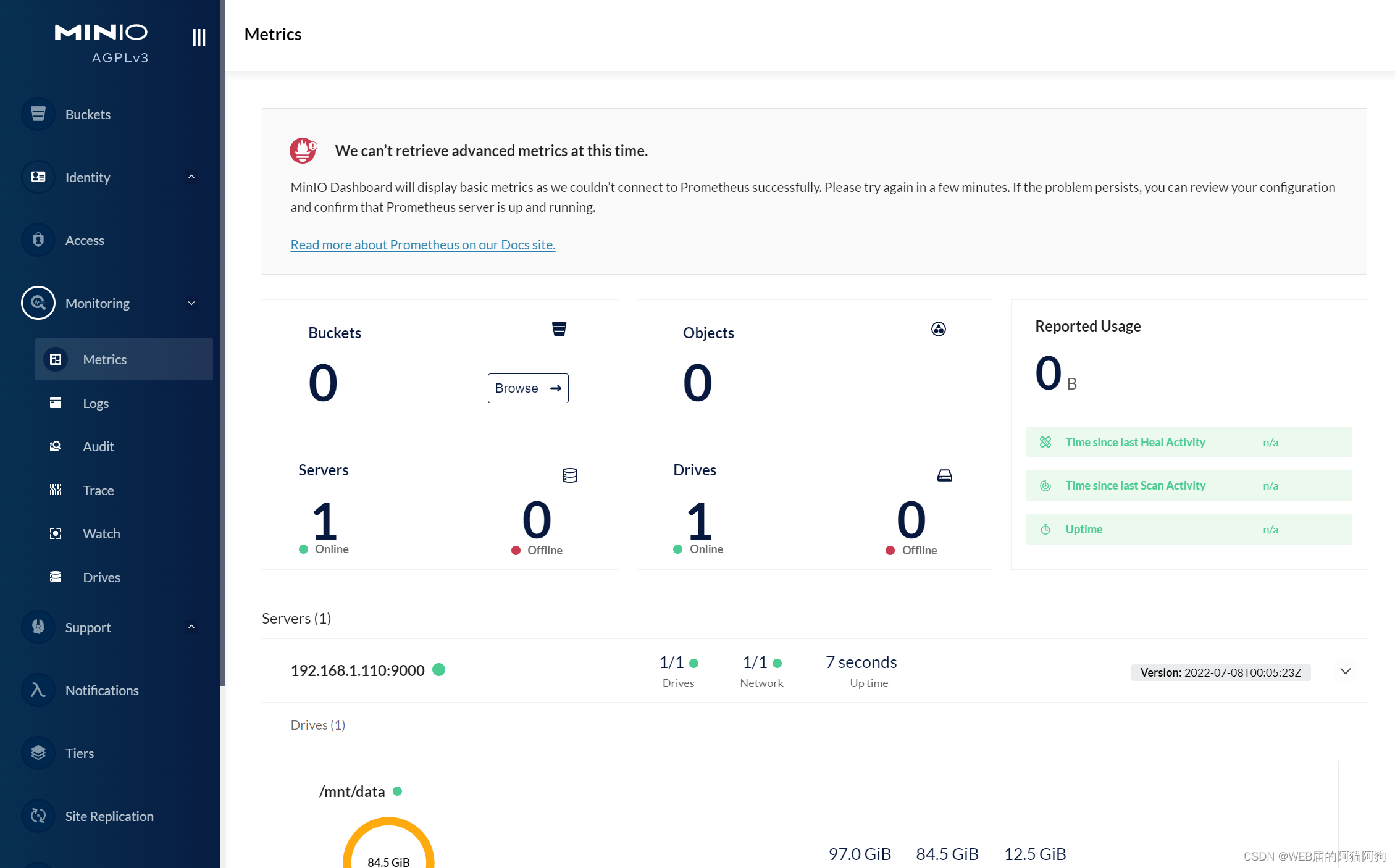Screen dimensions: 1395x868
Task: Click the Tiers layers icon
Action: [38, 753]
